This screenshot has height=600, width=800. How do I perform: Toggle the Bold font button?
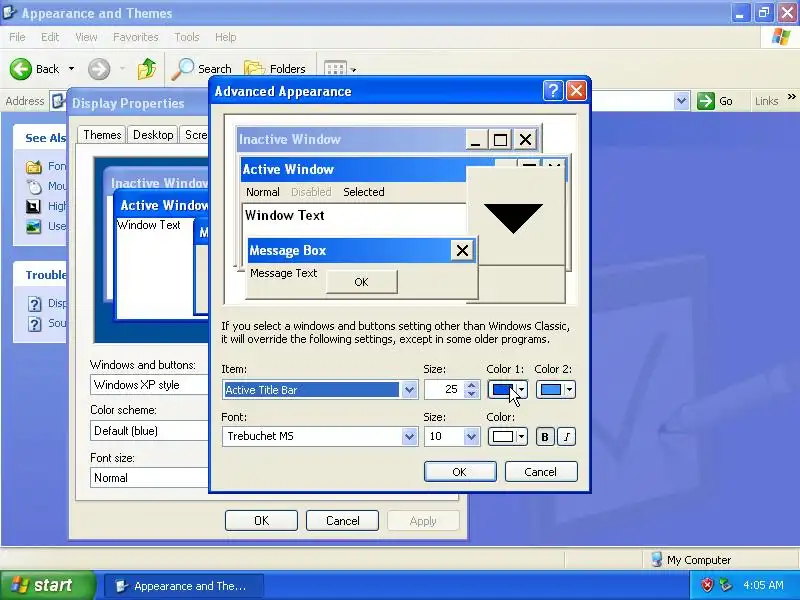(x=544, y=437)
